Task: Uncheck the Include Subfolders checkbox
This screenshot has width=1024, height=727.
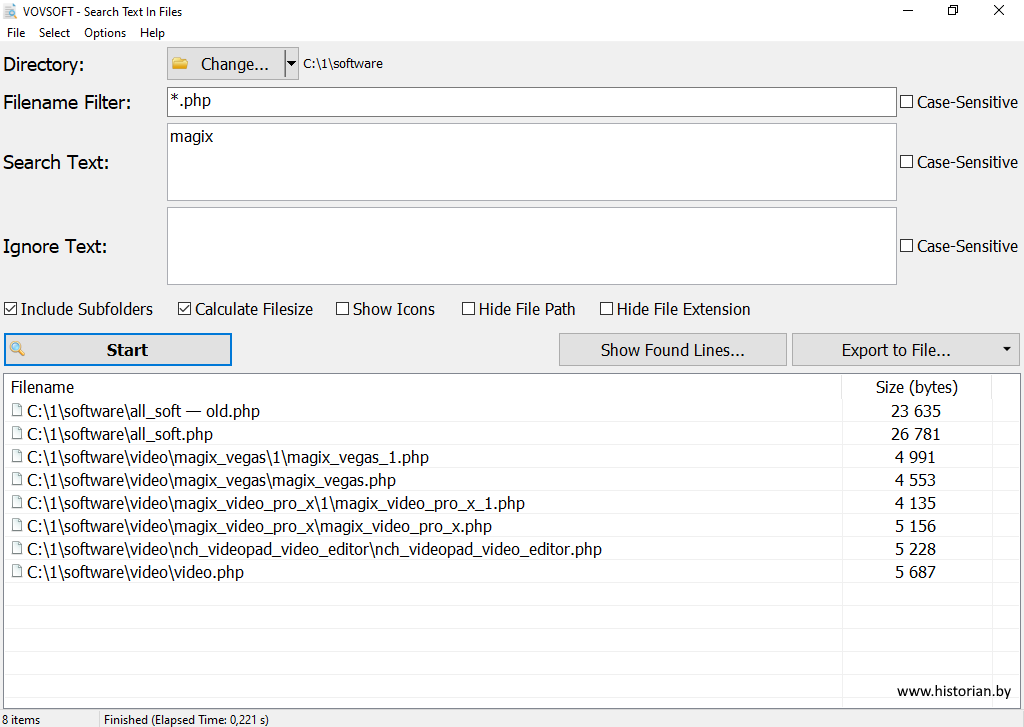Action: pyautogui.click(x=11, y=309)
